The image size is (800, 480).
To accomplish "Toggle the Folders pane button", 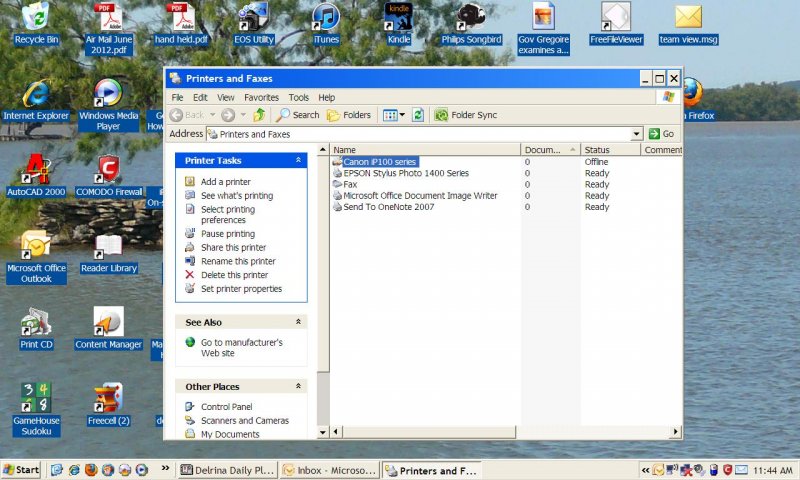I will pyautogui.click(x=348, y=115).
